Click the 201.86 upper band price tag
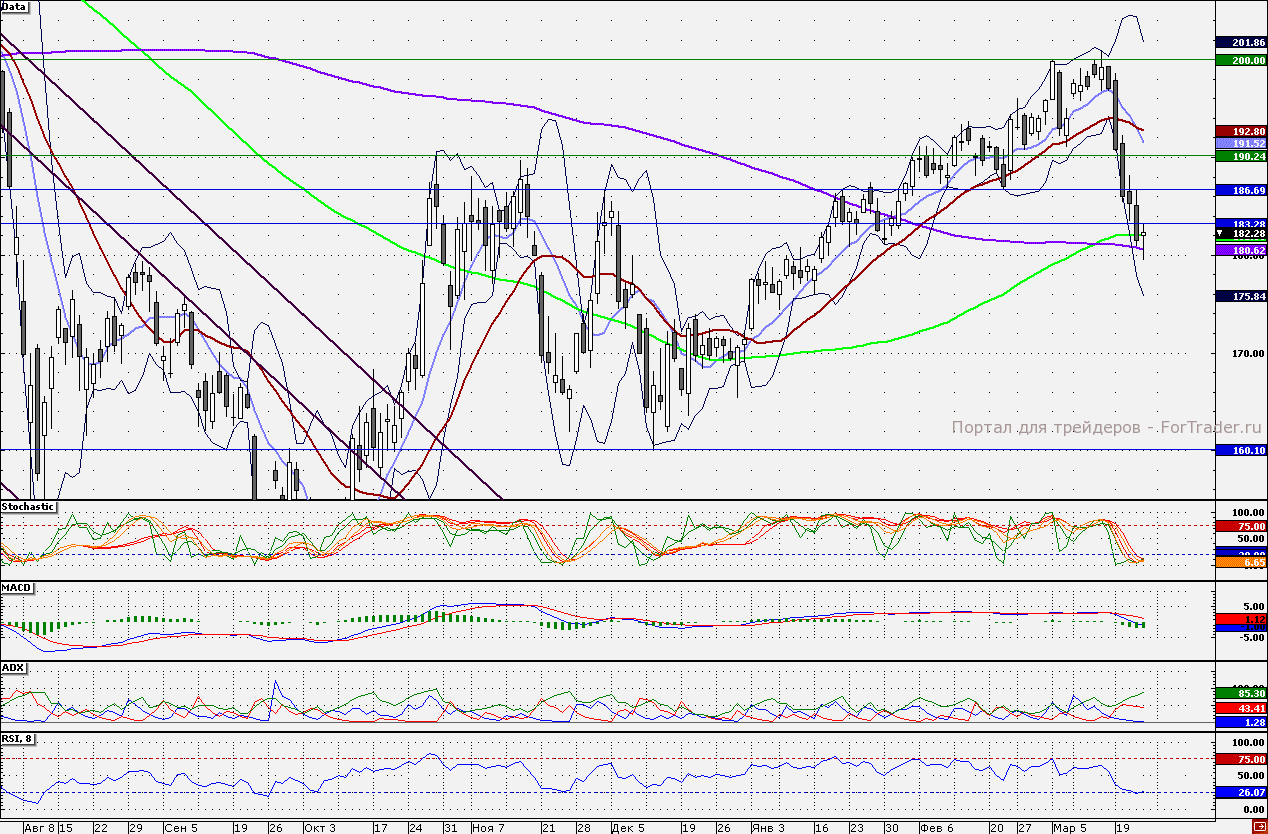Screen dimensions: 1268x834 (x=1241, y=43)
